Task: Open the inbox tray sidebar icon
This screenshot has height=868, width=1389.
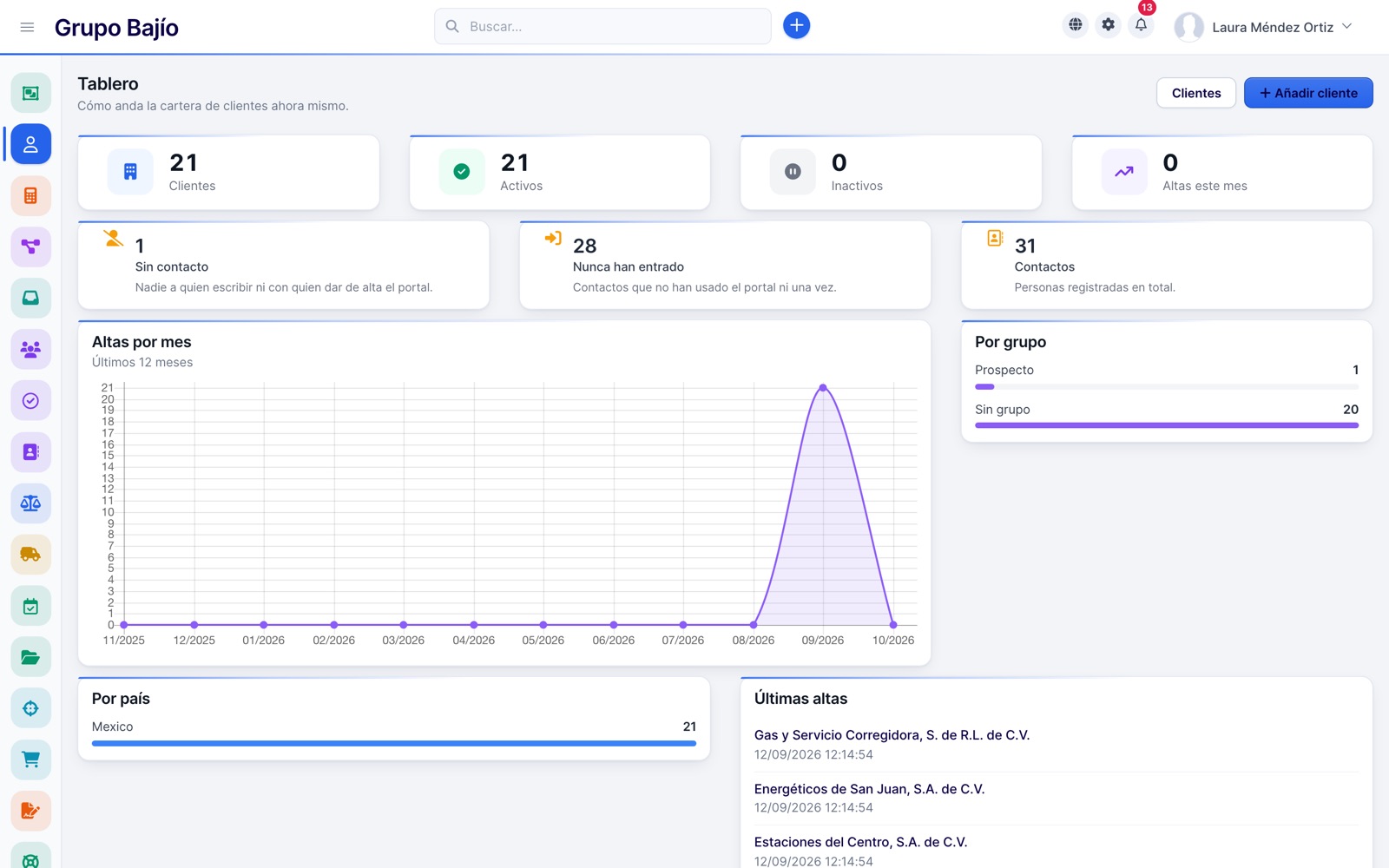Action: [x=30, y=298]
